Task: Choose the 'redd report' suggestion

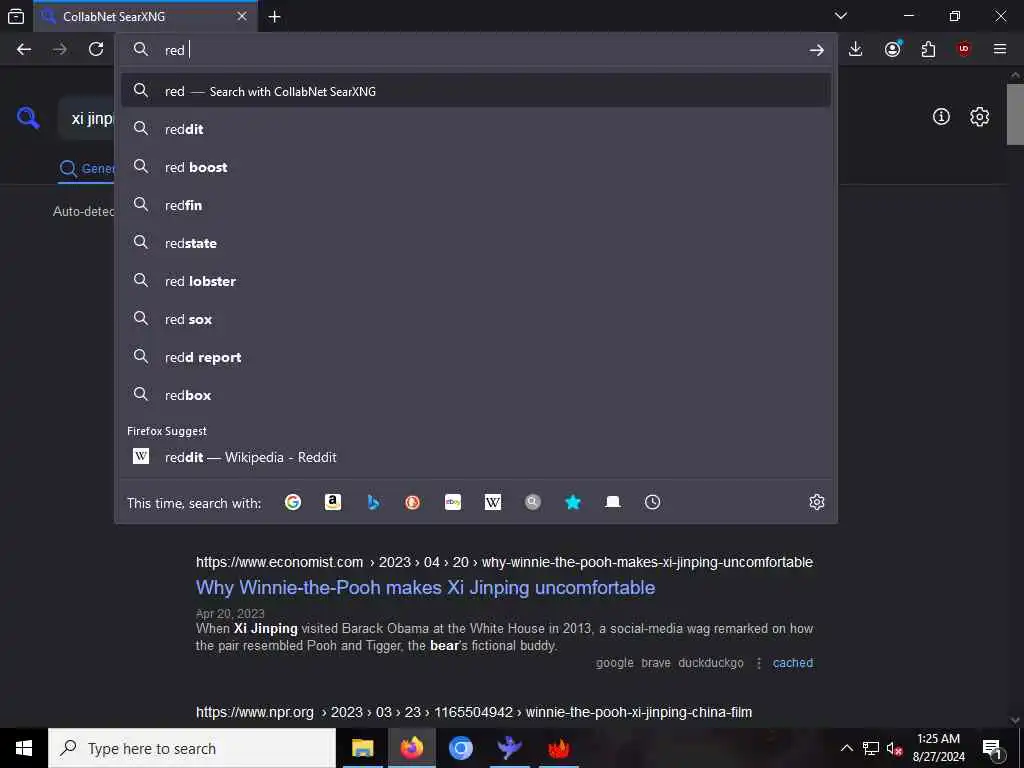Action: tap(475, 357)
